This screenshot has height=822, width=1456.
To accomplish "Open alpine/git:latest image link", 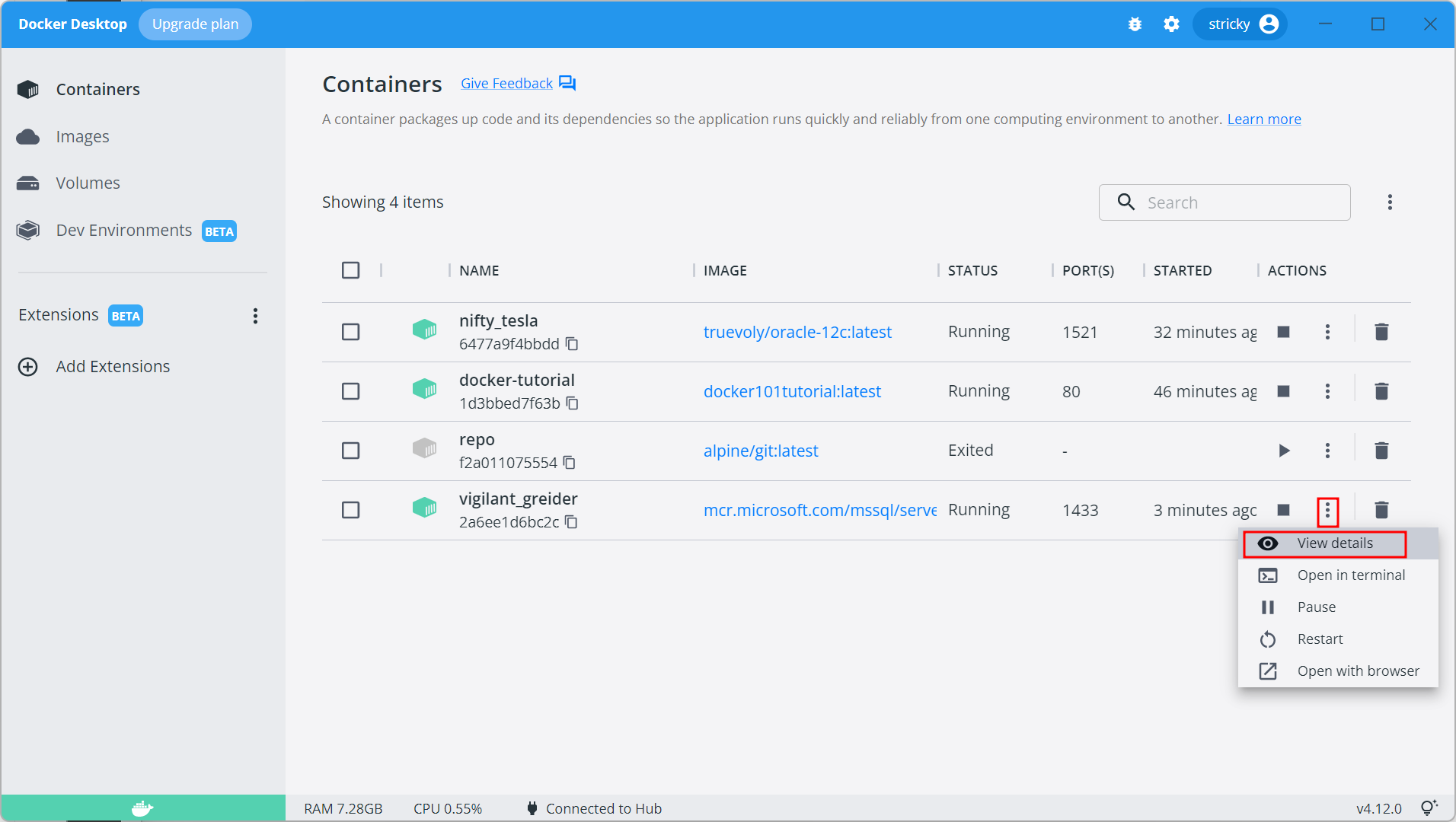I will [761, 451].
